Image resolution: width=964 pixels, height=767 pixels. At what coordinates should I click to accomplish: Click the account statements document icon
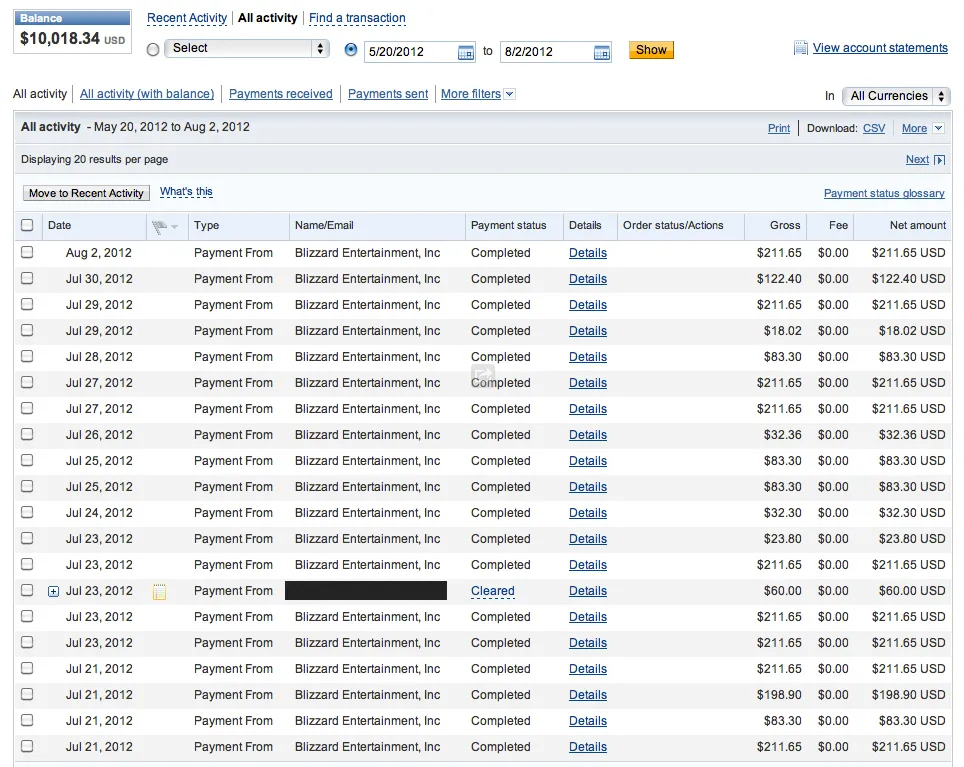[x=800, y=48]
